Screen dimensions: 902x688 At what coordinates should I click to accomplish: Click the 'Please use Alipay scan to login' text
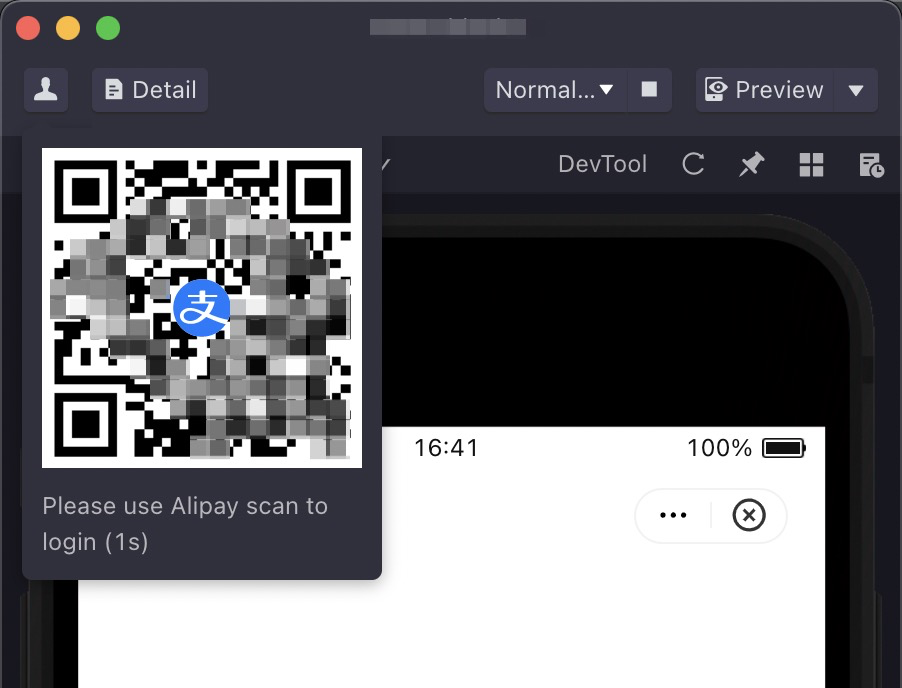(x=185, y=524)
